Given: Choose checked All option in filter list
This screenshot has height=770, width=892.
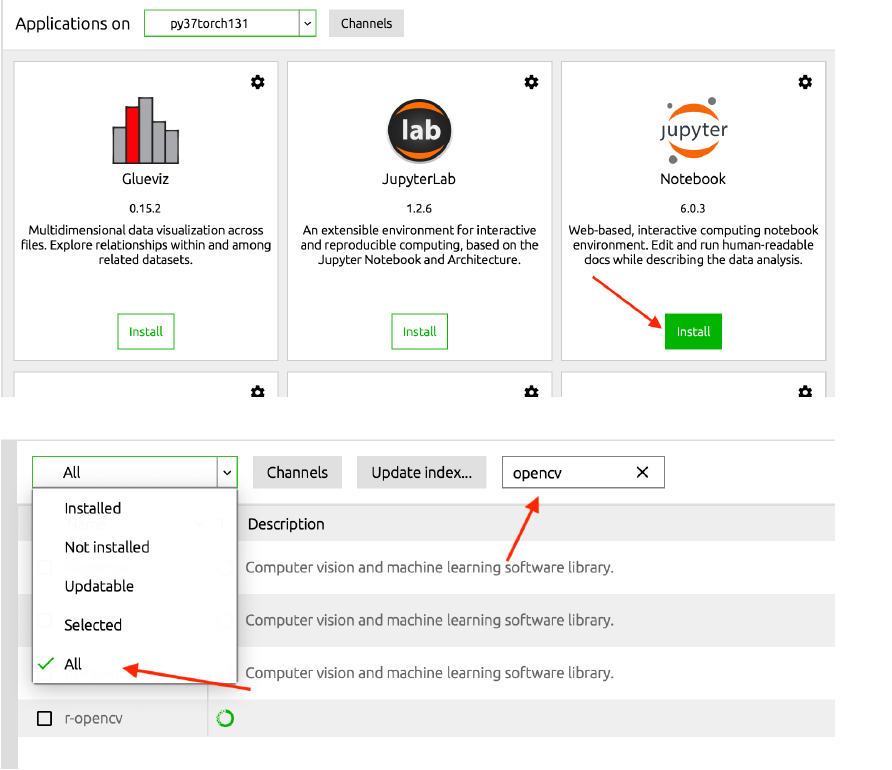Looking at the screenshot, I should (x=73, y=664).
